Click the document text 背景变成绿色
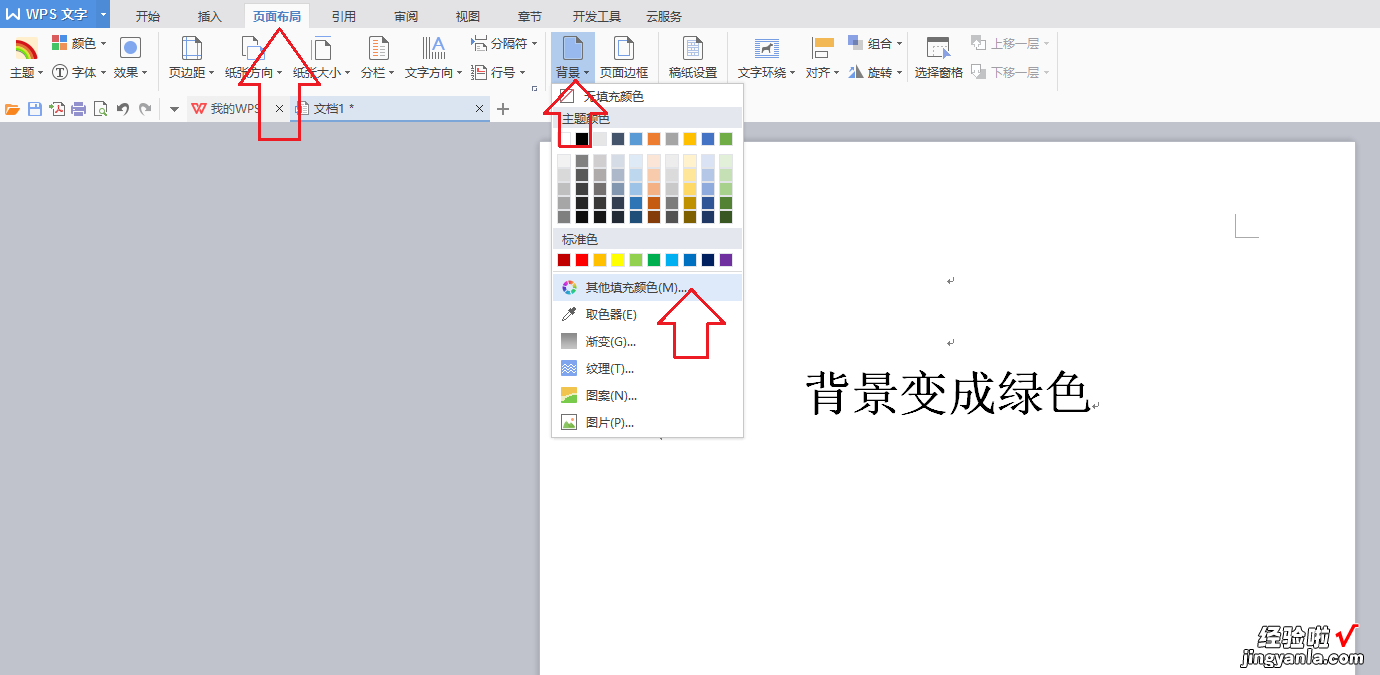The height and width of the screenshot is (675, 1380). (x=947, y=393)
